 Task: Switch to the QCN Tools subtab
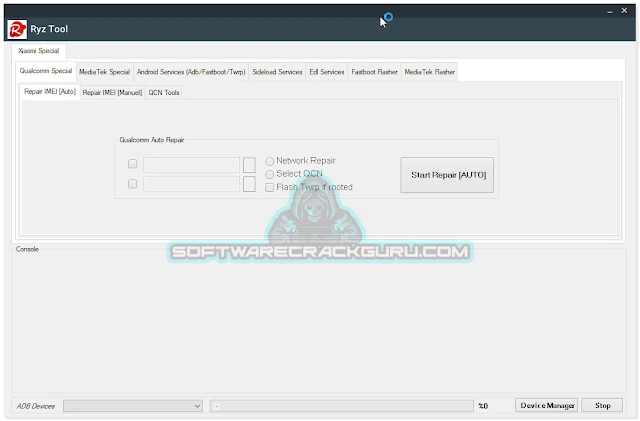[164, 93]
